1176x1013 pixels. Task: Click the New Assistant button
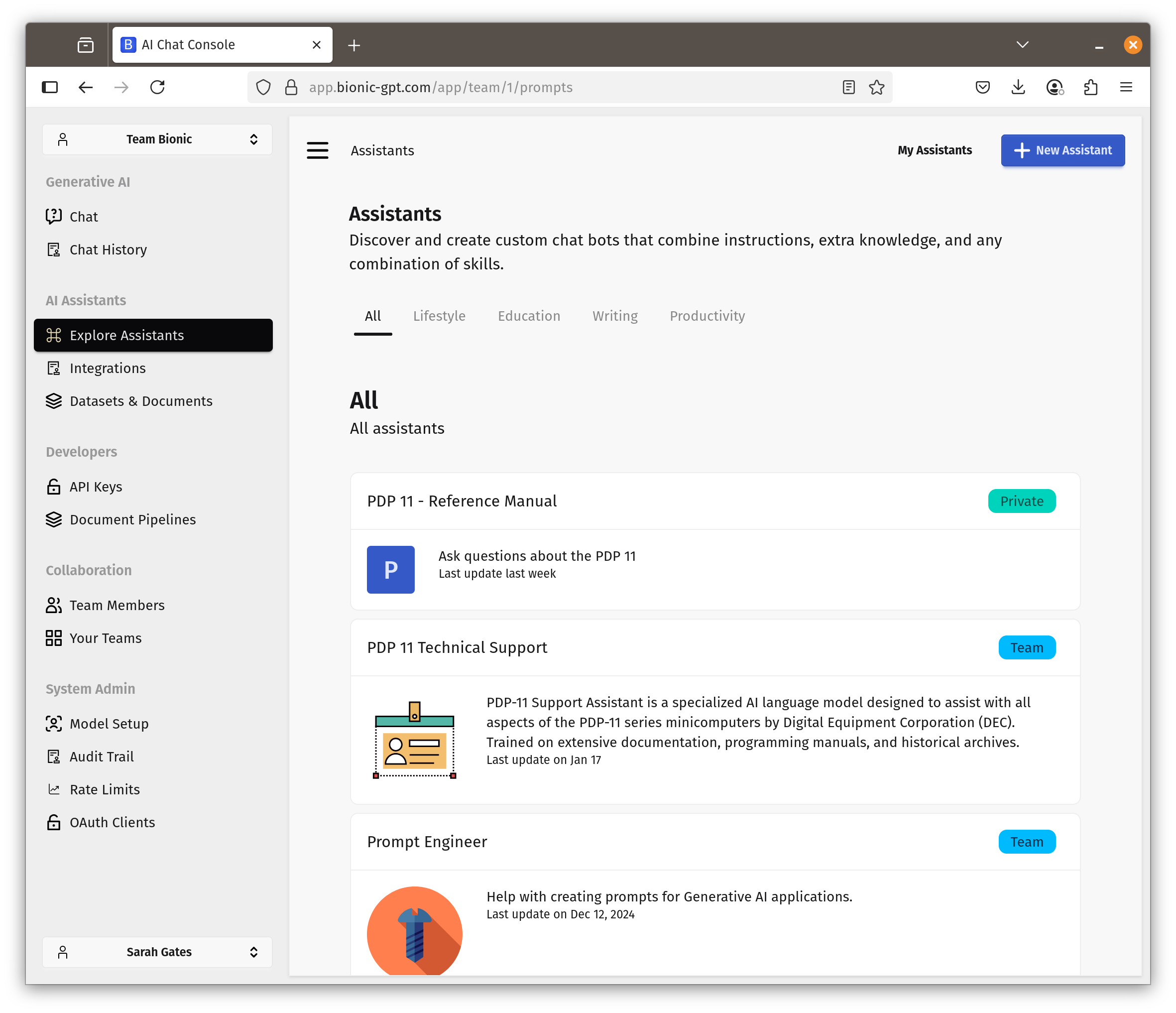tap(1062, 150)
